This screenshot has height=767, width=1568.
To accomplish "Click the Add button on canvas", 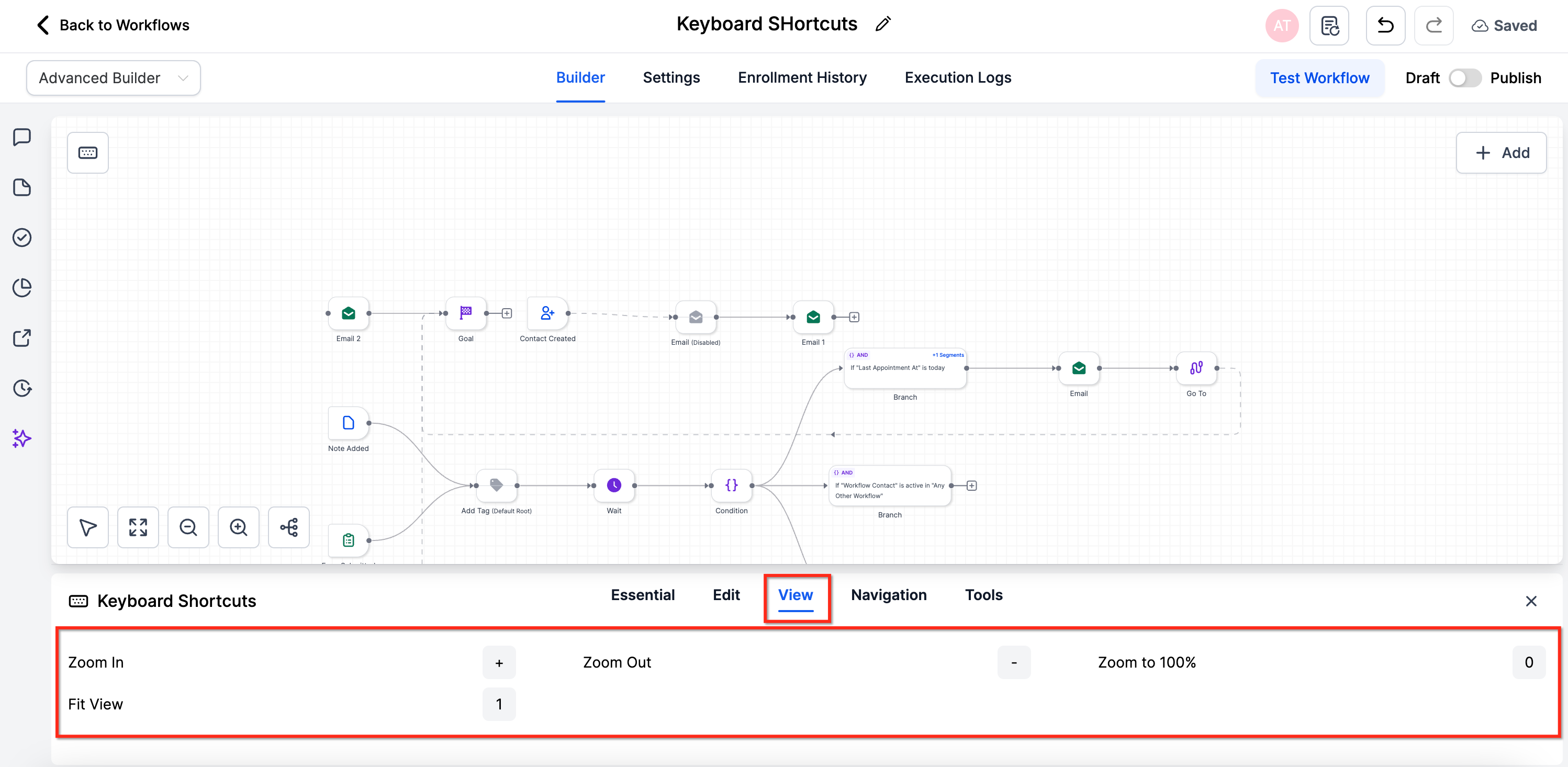I will coord(1500,153).
